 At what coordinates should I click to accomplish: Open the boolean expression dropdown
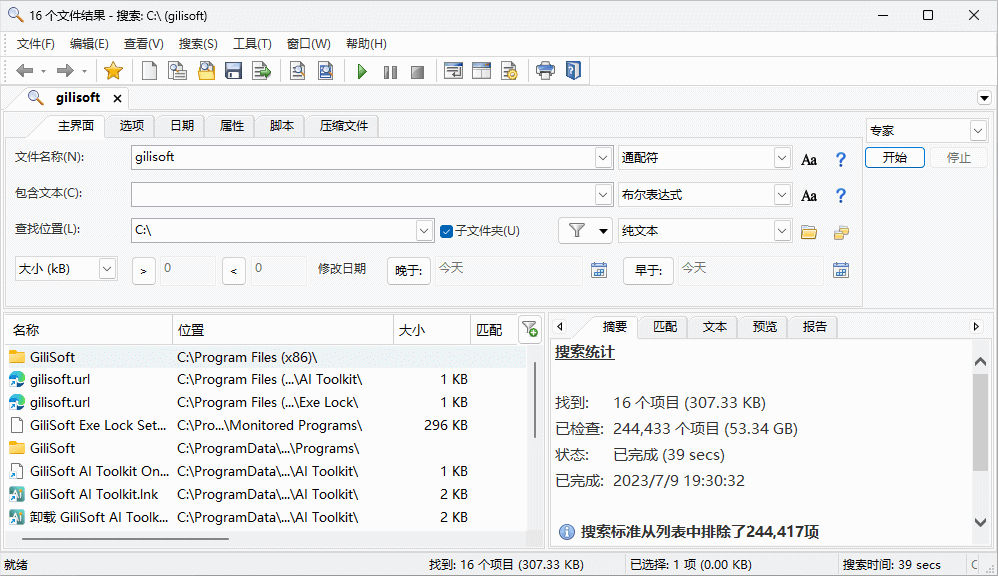[x=782, y=194]
